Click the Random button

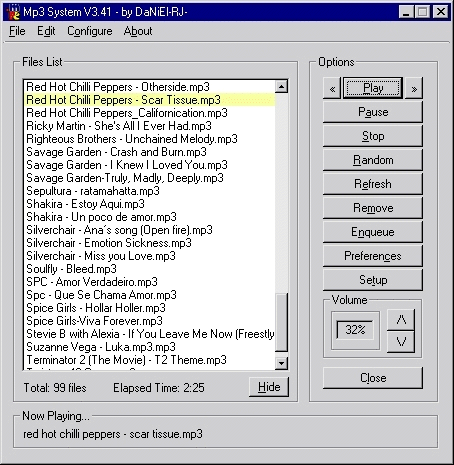click(x=373, y=160)
